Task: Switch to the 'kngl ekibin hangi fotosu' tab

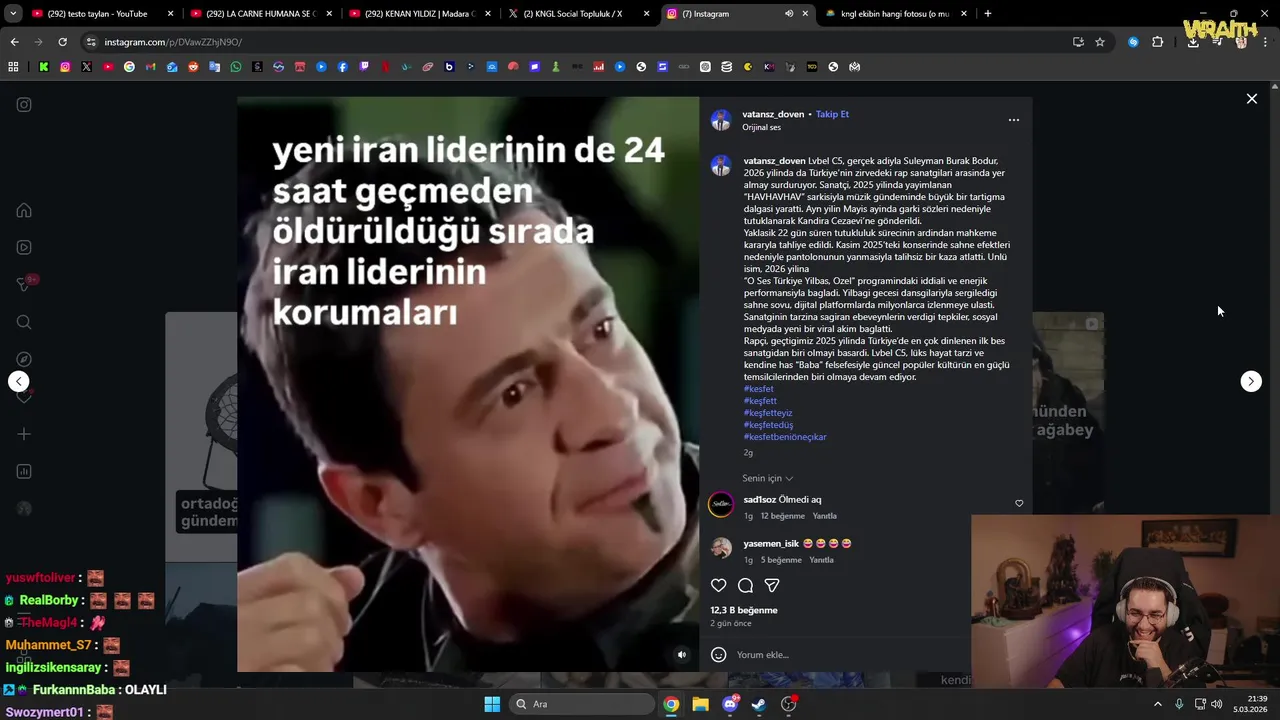Action: 895,14
